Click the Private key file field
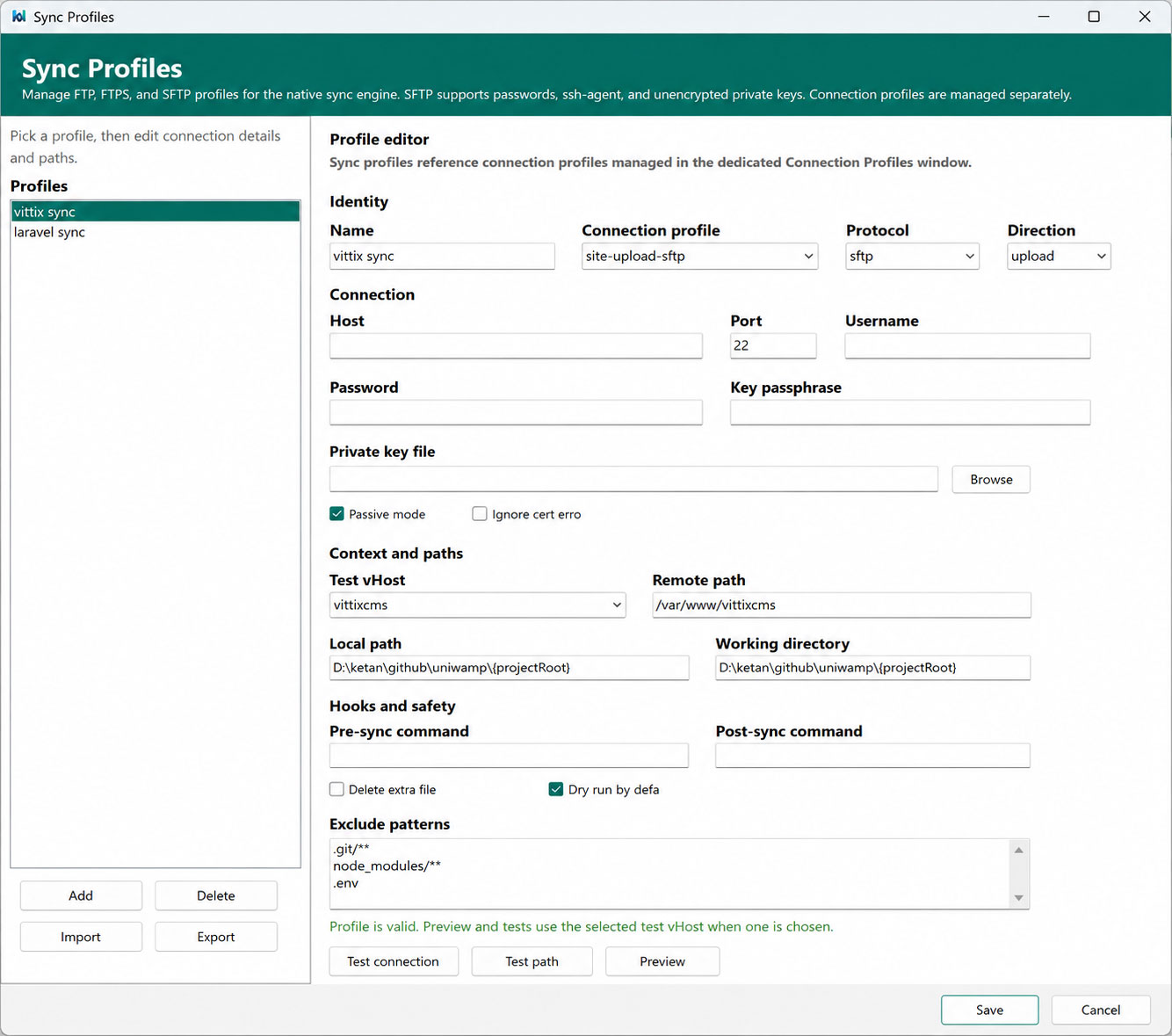The width and height of the screenshot is (1172, 1036). pos(634,480)
